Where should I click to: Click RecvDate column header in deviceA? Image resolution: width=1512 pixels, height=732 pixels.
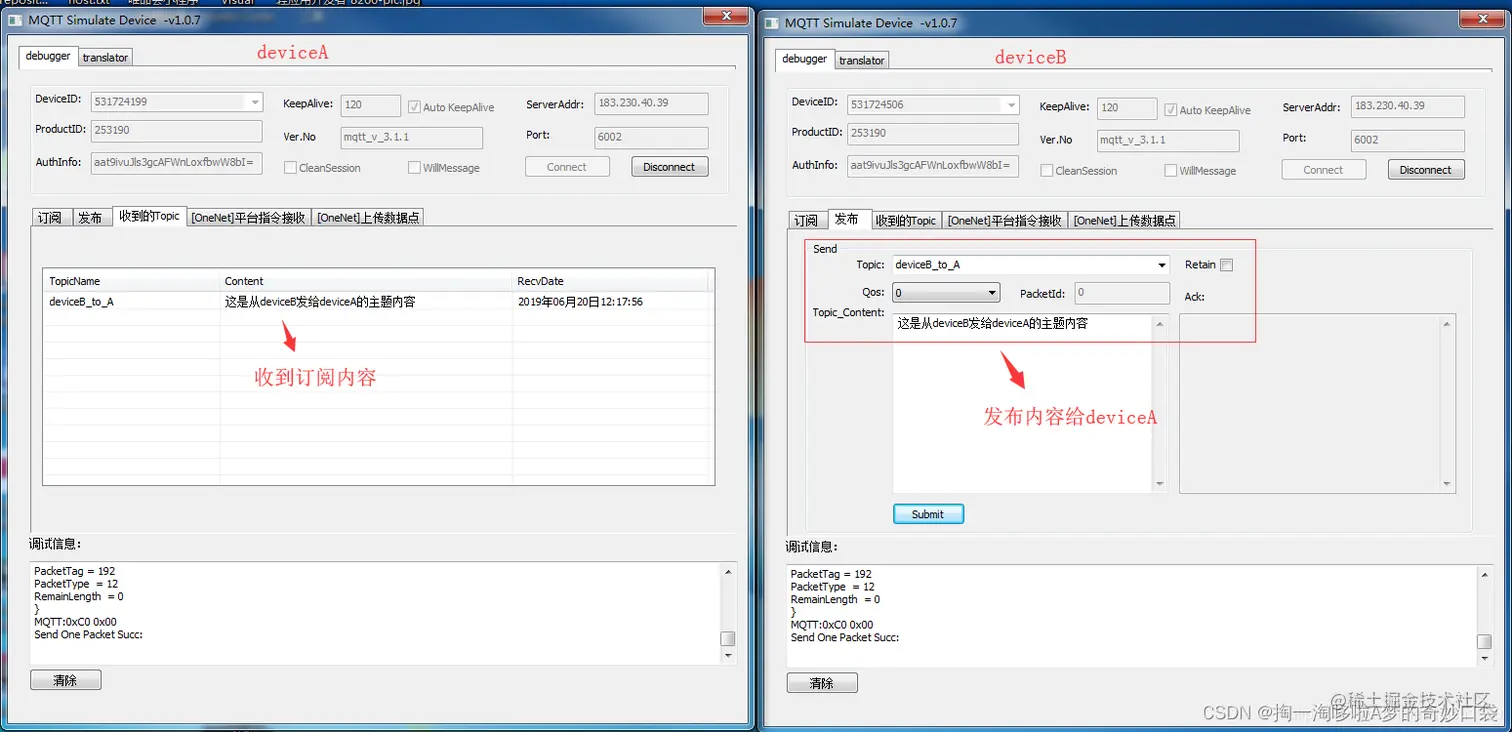(610, 281)
